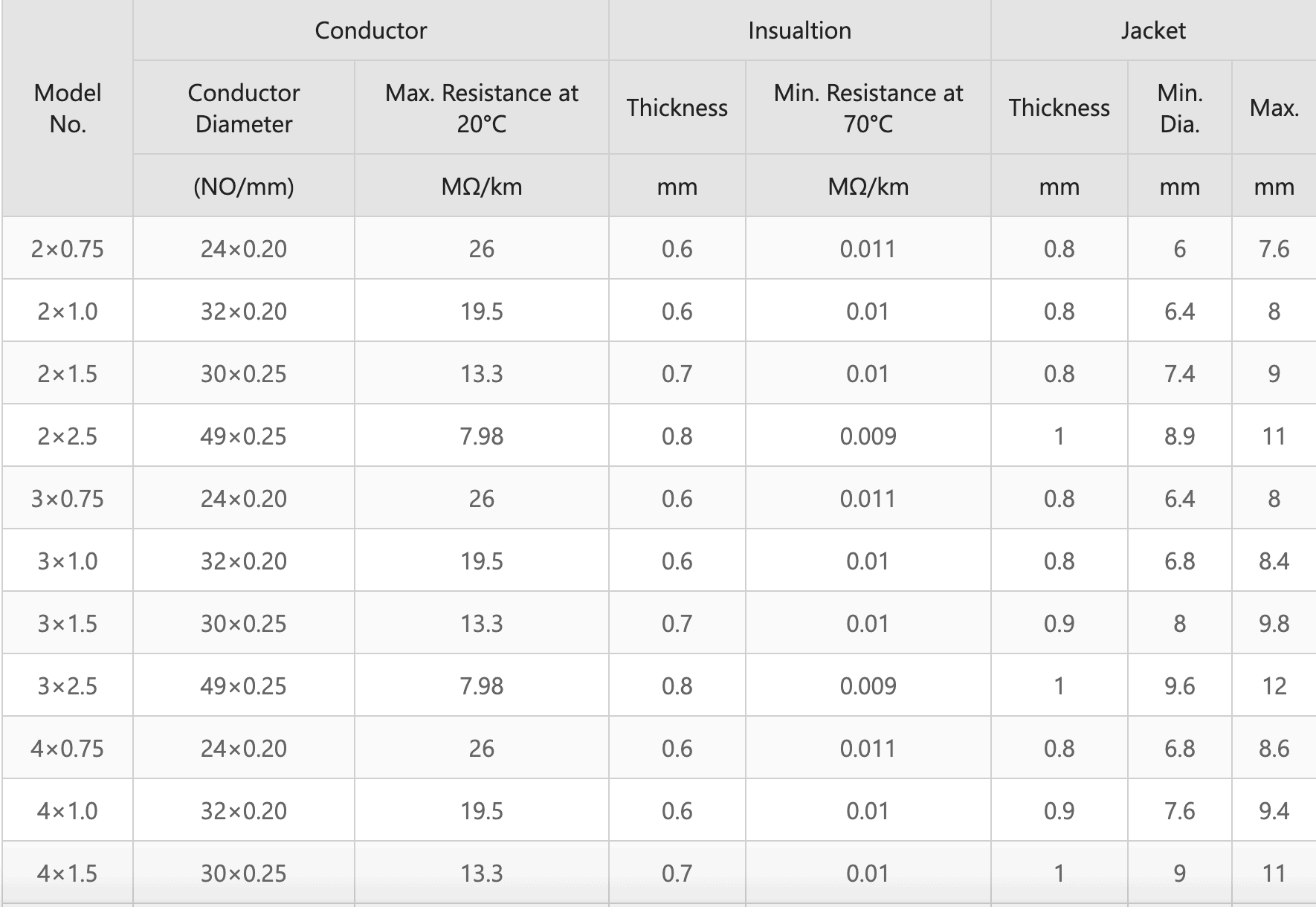
Task: Select the 3×1.0 model cell
Action: pyautogui.click(x=68, y=561)
